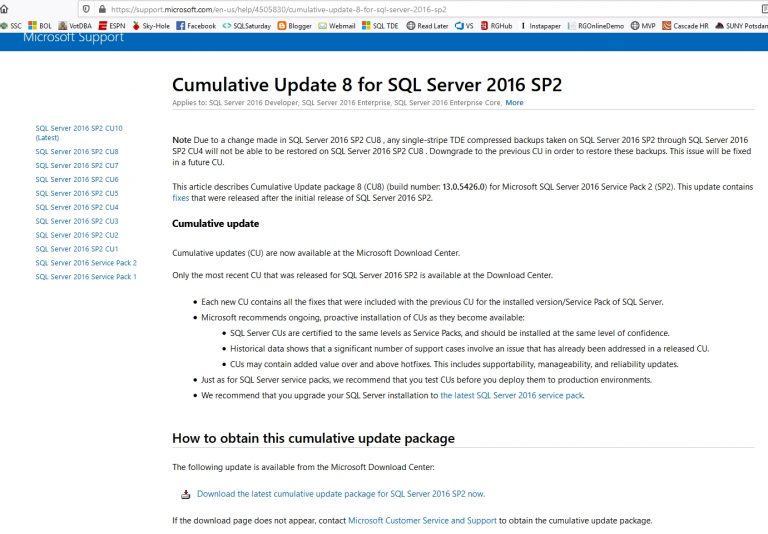768x534 pixels.
Task: Open SQL Server 2016 Service Pack 1 link
Action: point(85,276)
